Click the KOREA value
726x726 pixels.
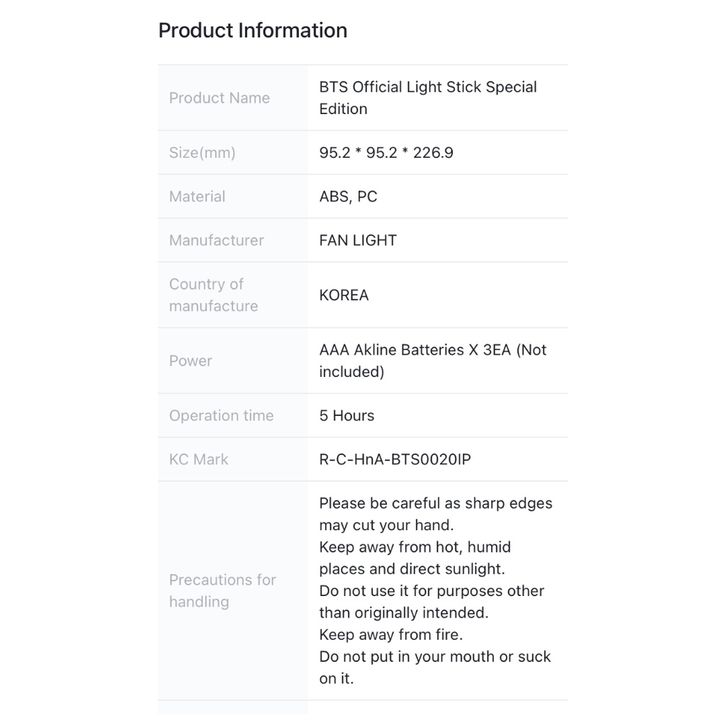point(344,295)
